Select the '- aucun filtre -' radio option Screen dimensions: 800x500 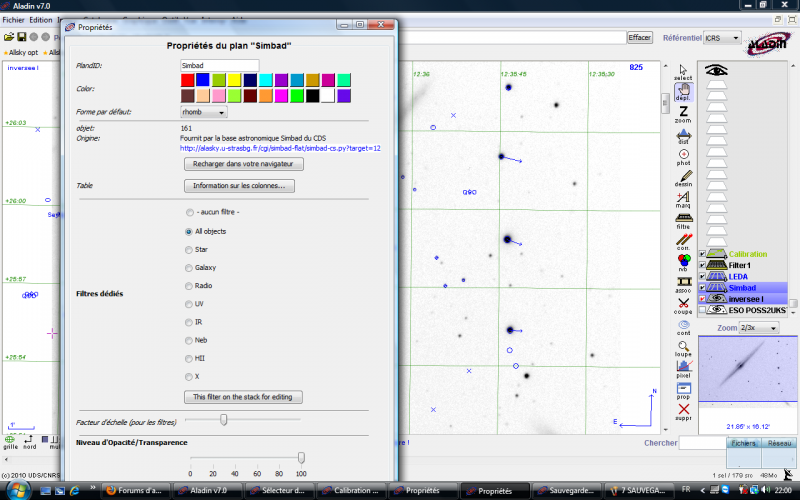[189, 212]
